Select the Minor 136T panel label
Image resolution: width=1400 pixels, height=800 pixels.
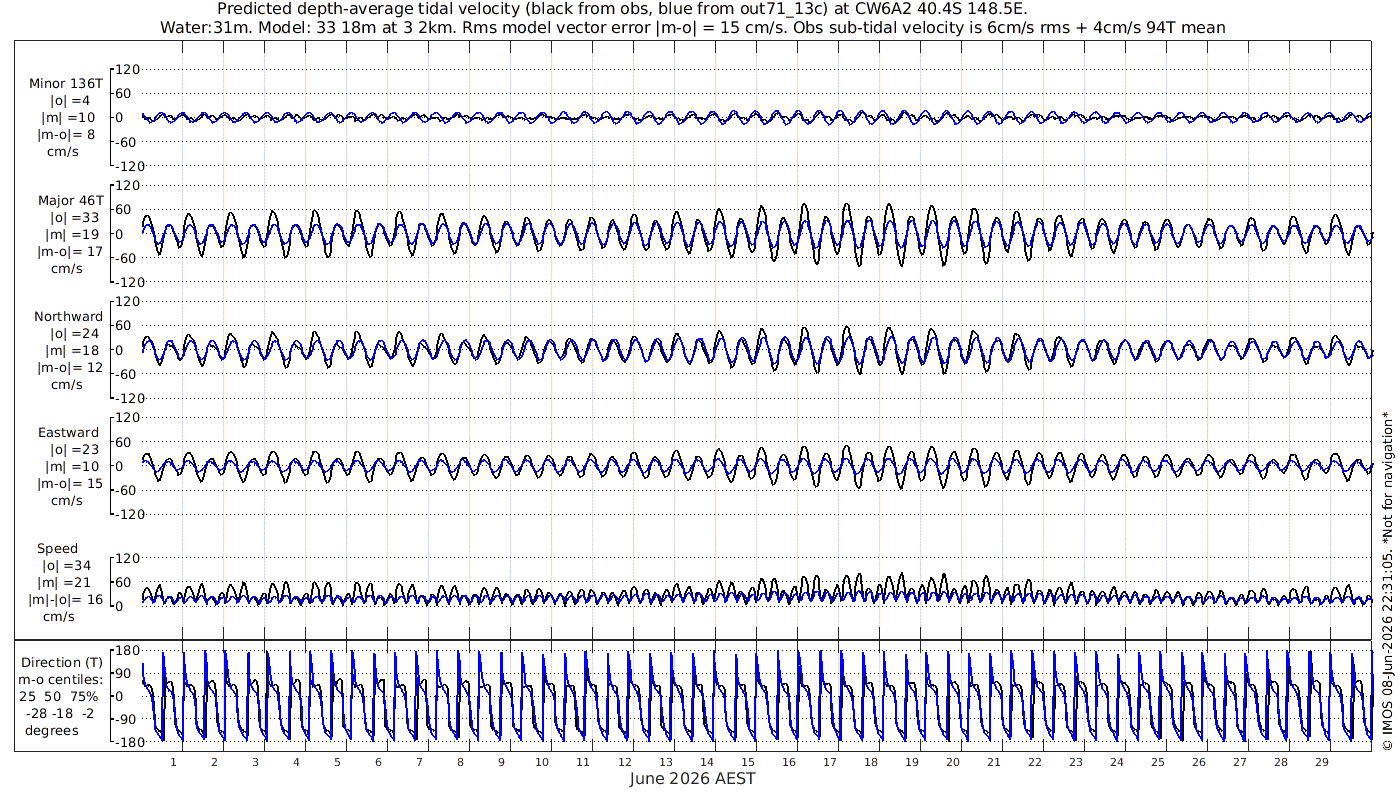[x=66, y=84]
